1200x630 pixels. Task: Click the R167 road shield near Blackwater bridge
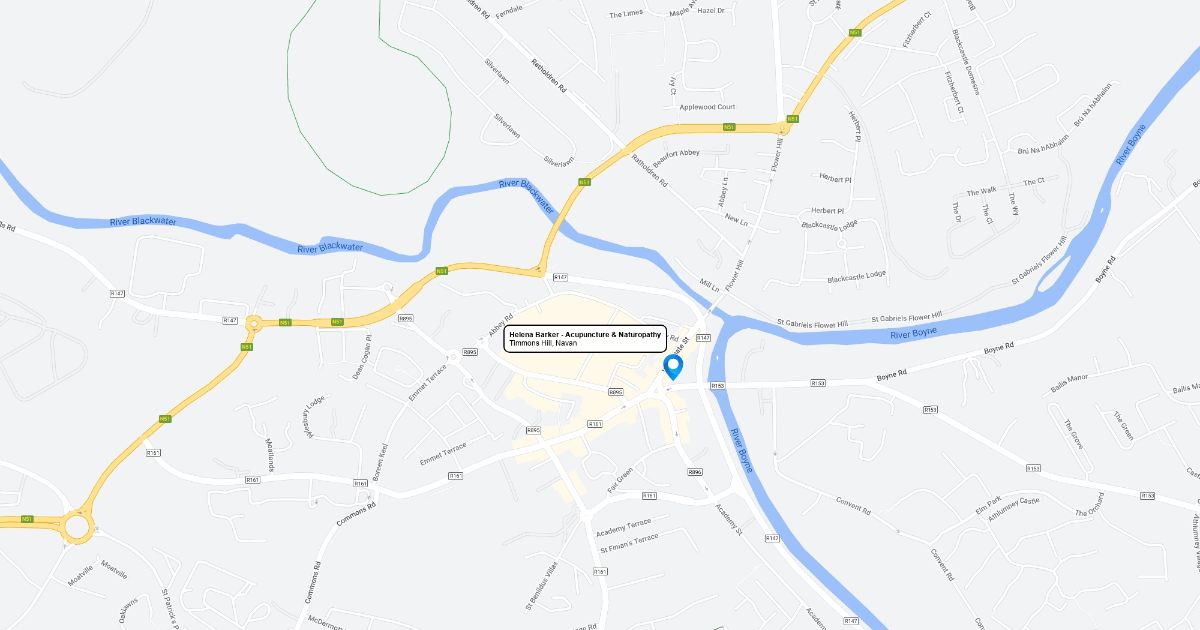pos(560,277)
